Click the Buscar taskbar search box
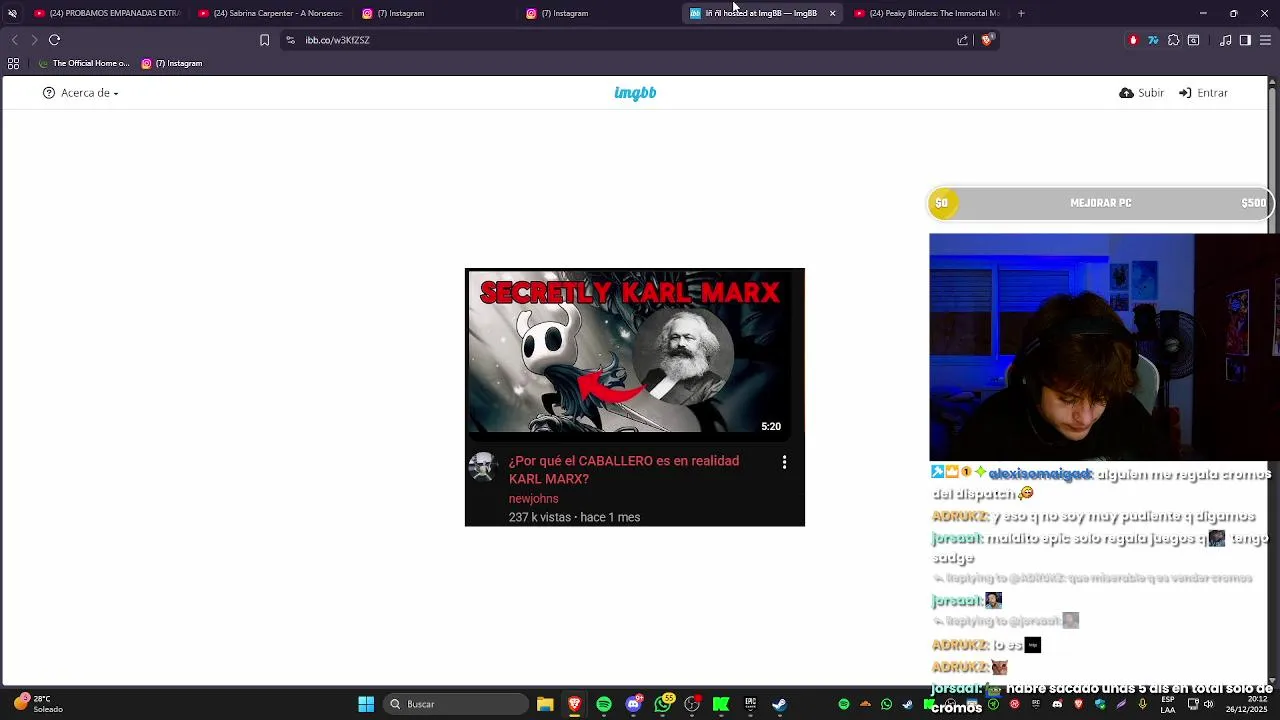Image resolution: width=1280 pixels, height=720 pixels. [x=456, y=704]
